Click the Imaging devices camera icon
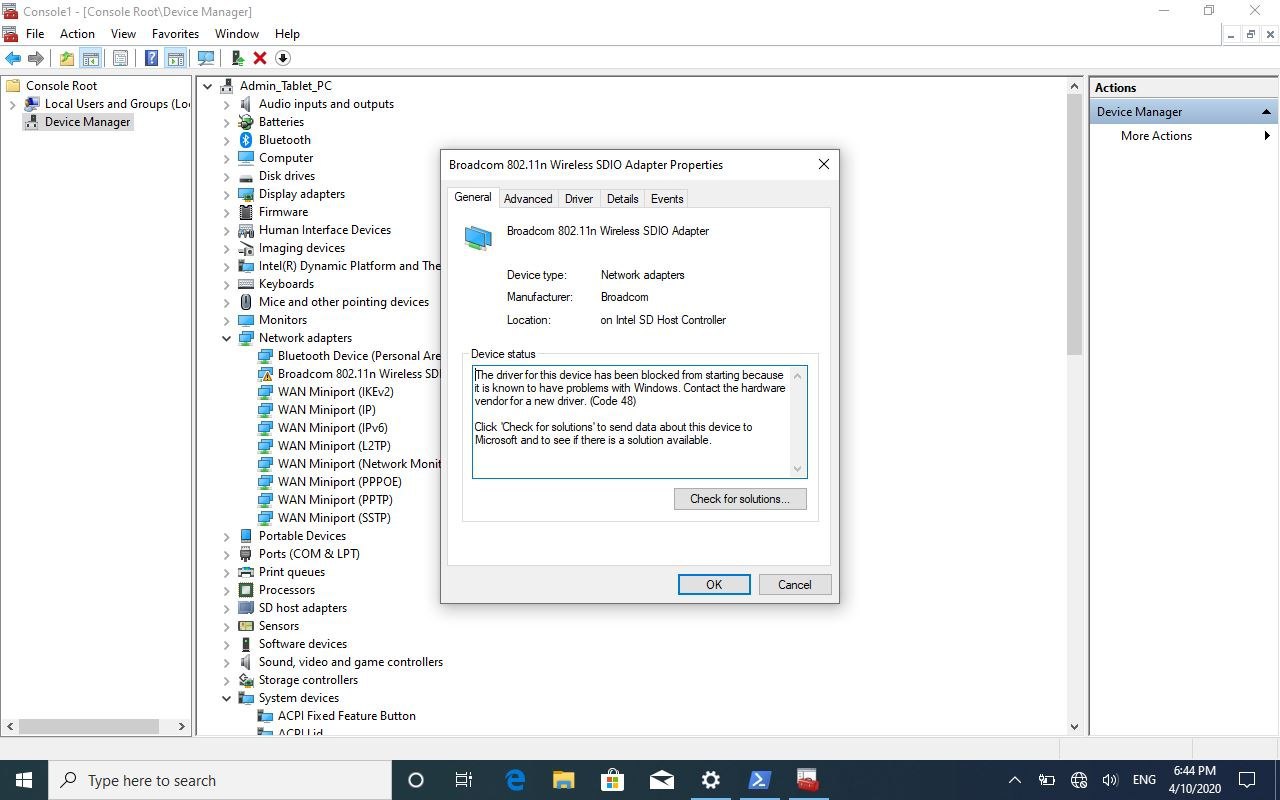Screen dimensions: 1280x800 tap(246, 248)
